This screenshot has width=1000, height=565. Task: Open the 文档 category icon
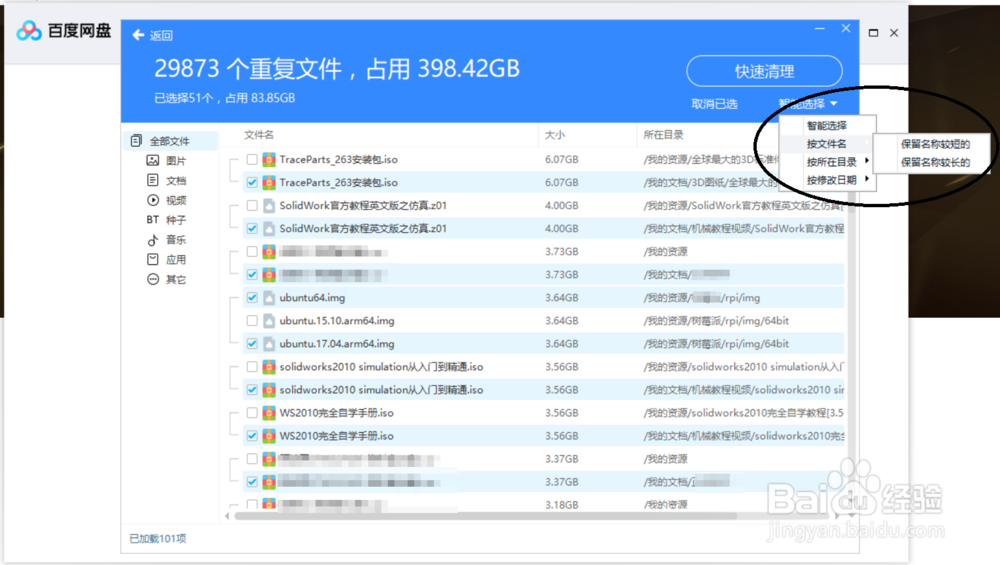click(152, 180)
